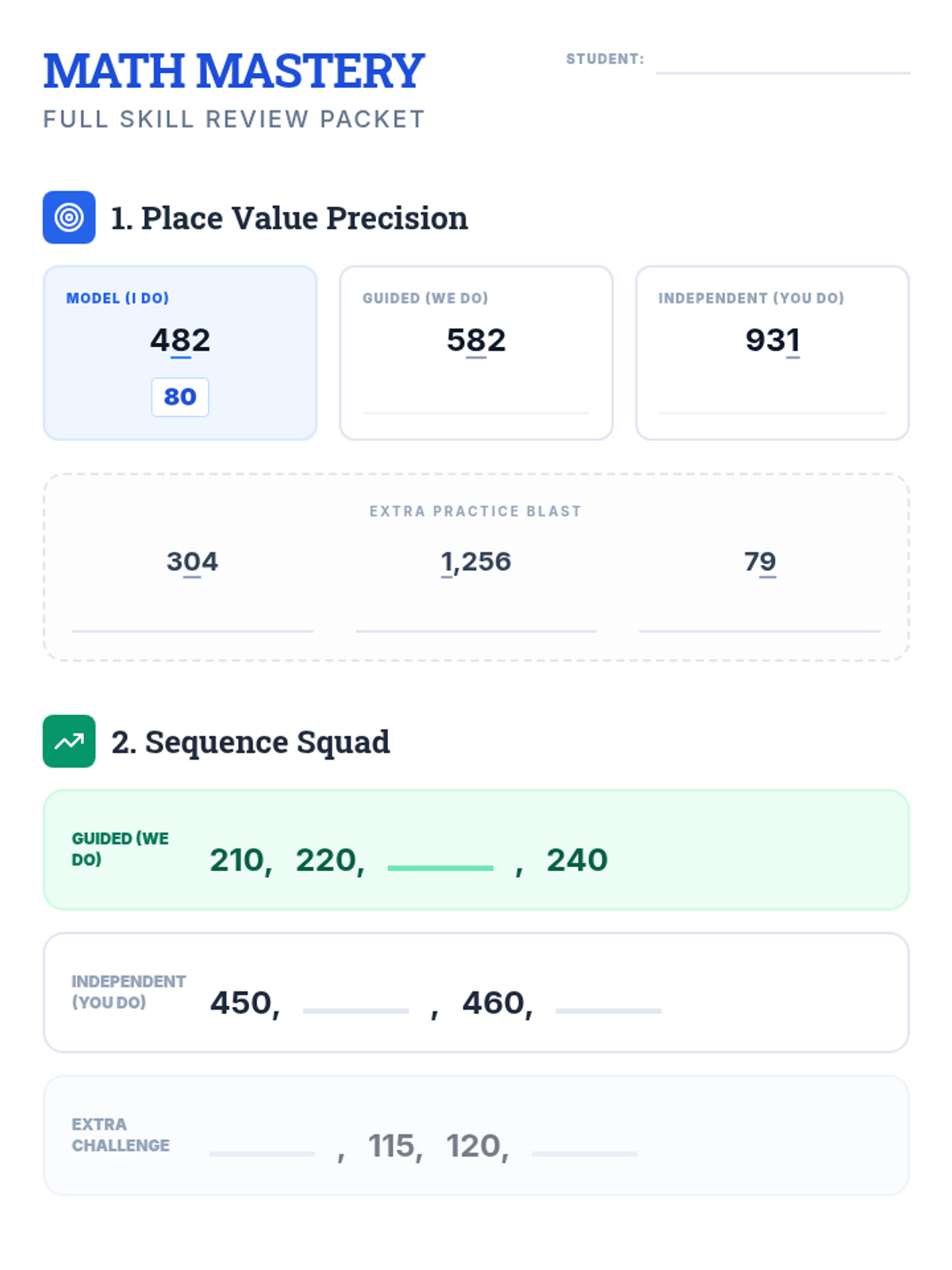The height and width of the screenshot is (1270, 952).
Task: Click the Extra Practice Blast heading
Action: 476,511
